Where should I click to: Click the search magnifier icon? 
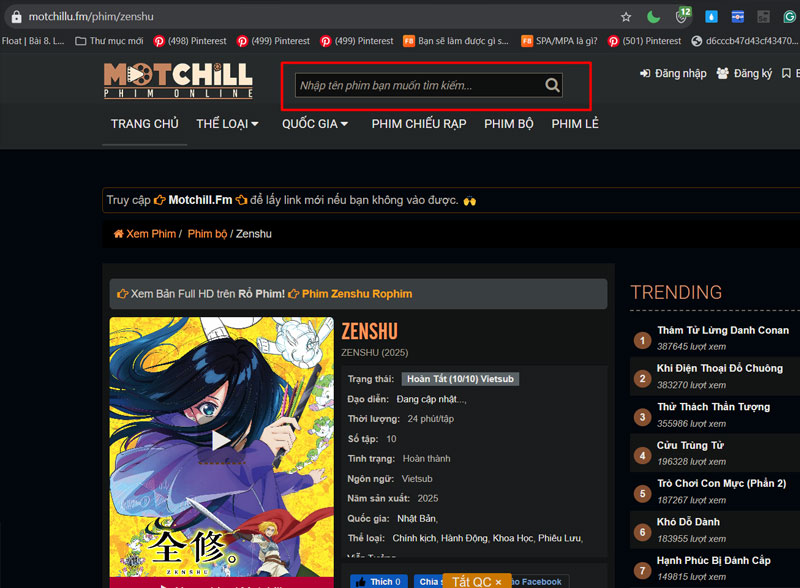[552, 85]
